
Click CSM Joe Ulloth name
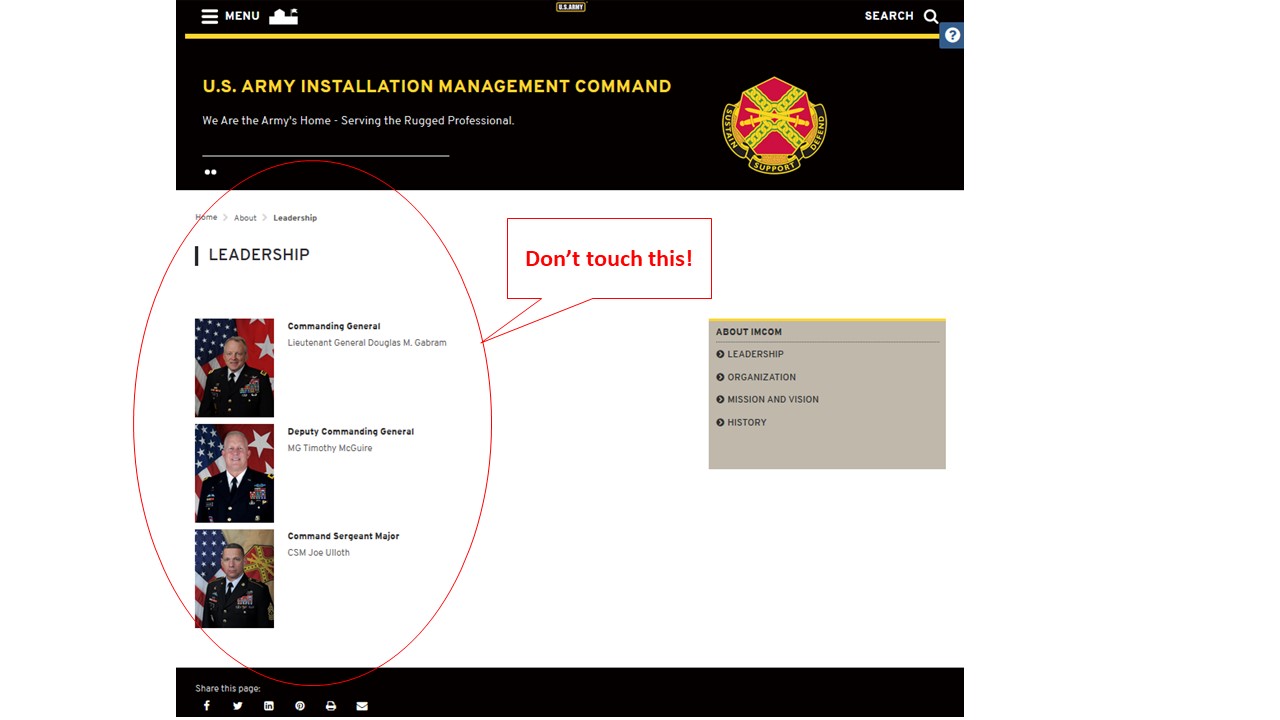click(319, 553)
